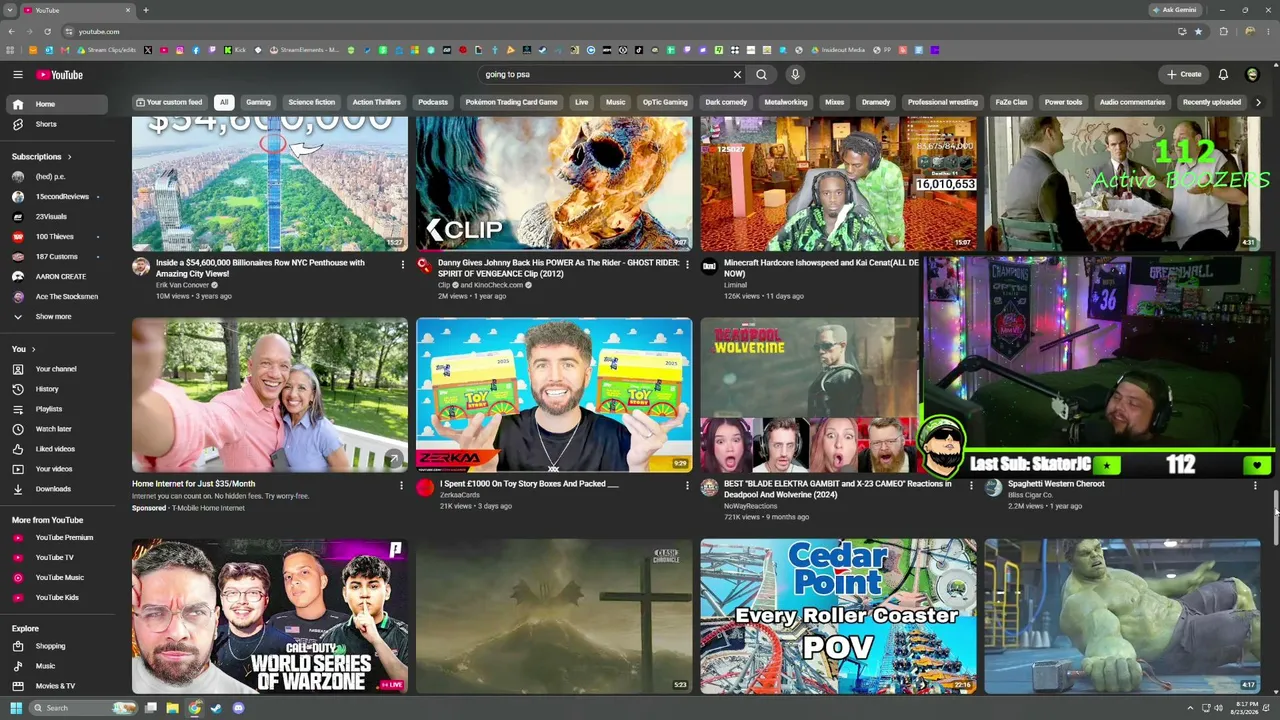This screenshot has width=1280, height=720.
Task: Open Downloads in the sidebar
Action: (59, 489)
